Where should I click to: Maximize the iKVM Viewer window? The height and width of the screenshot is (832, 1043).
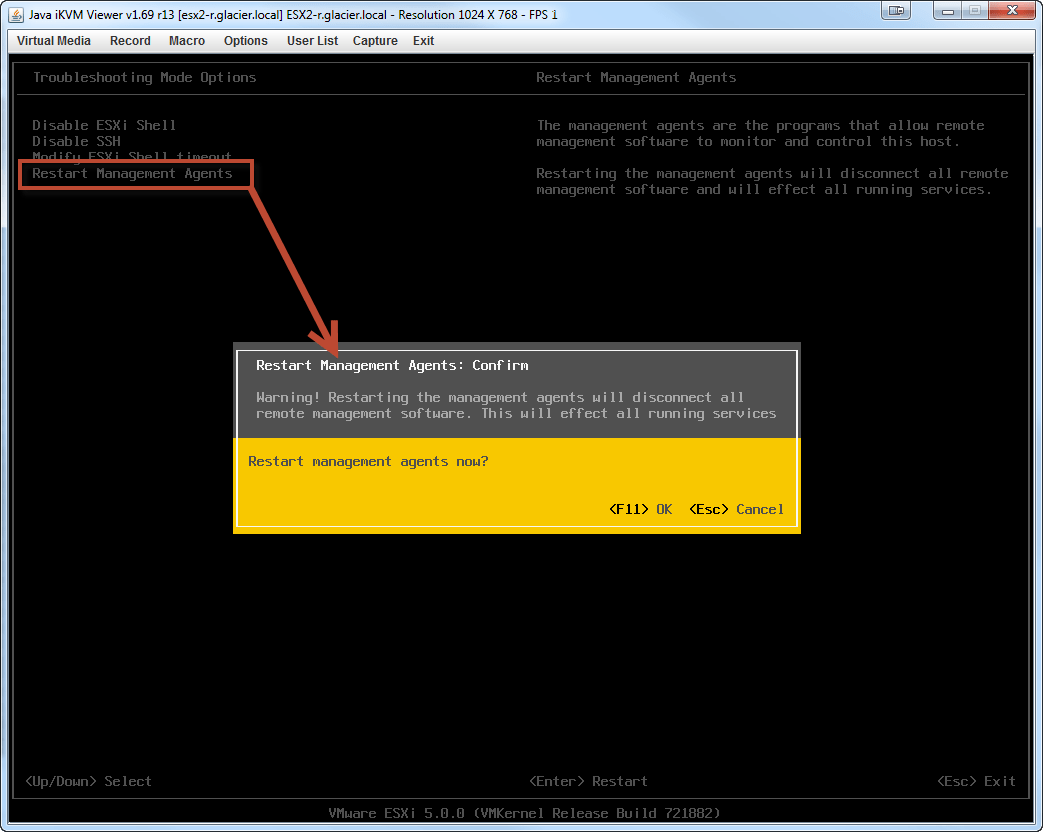(x=975, y=11)
